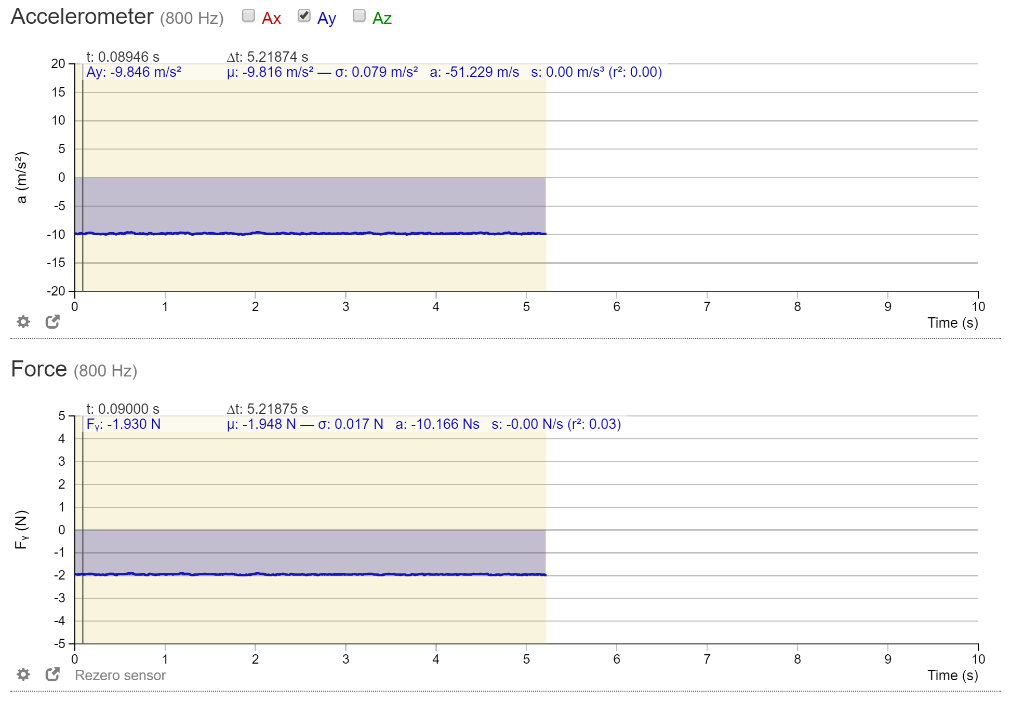Open Accelerometer graph settings gear
The height and width of the screenshot is (714, 1024).
pyautogui.click(x=24, y=321)
